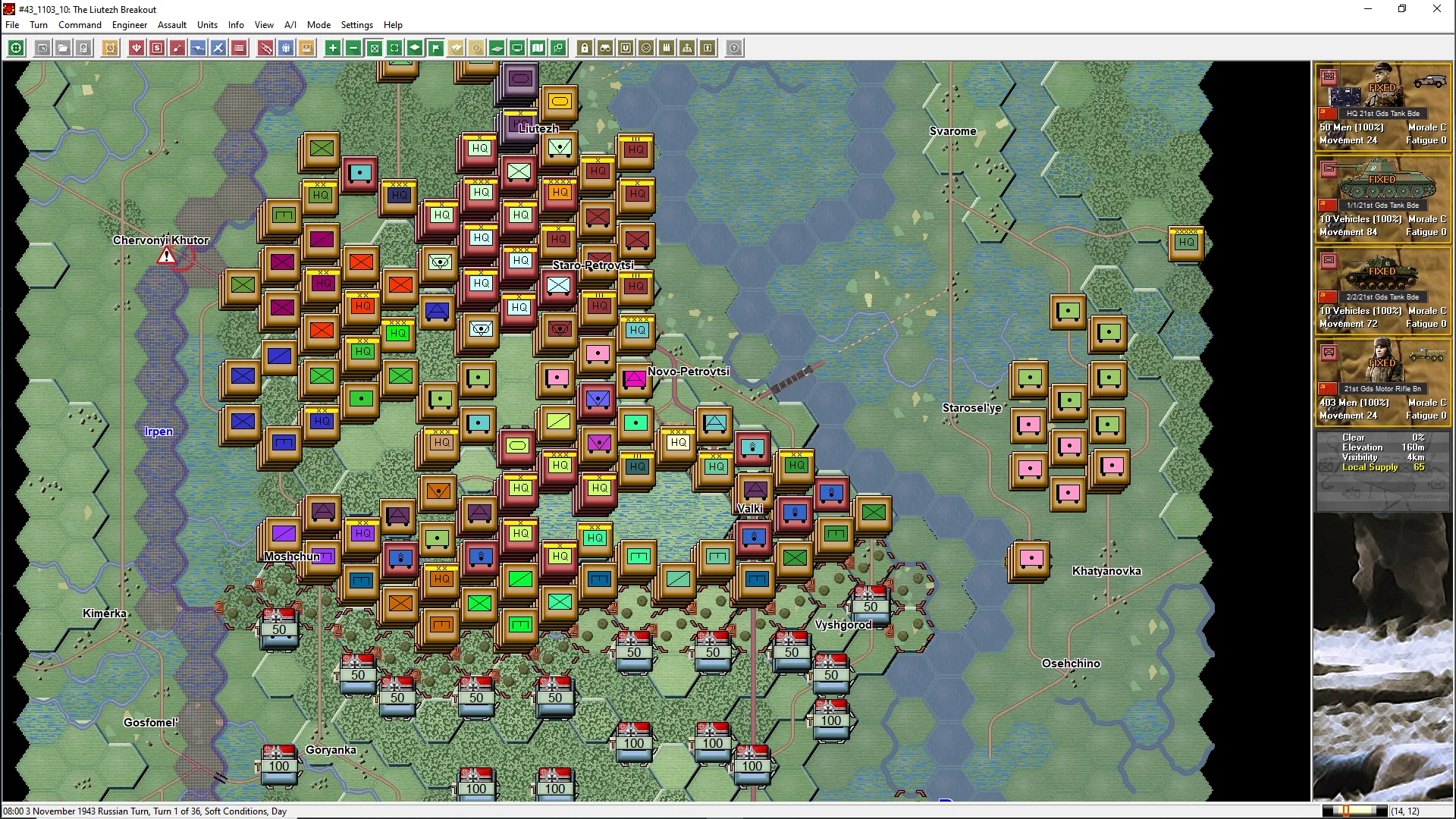Open the A/I menu

click(290, 25)
